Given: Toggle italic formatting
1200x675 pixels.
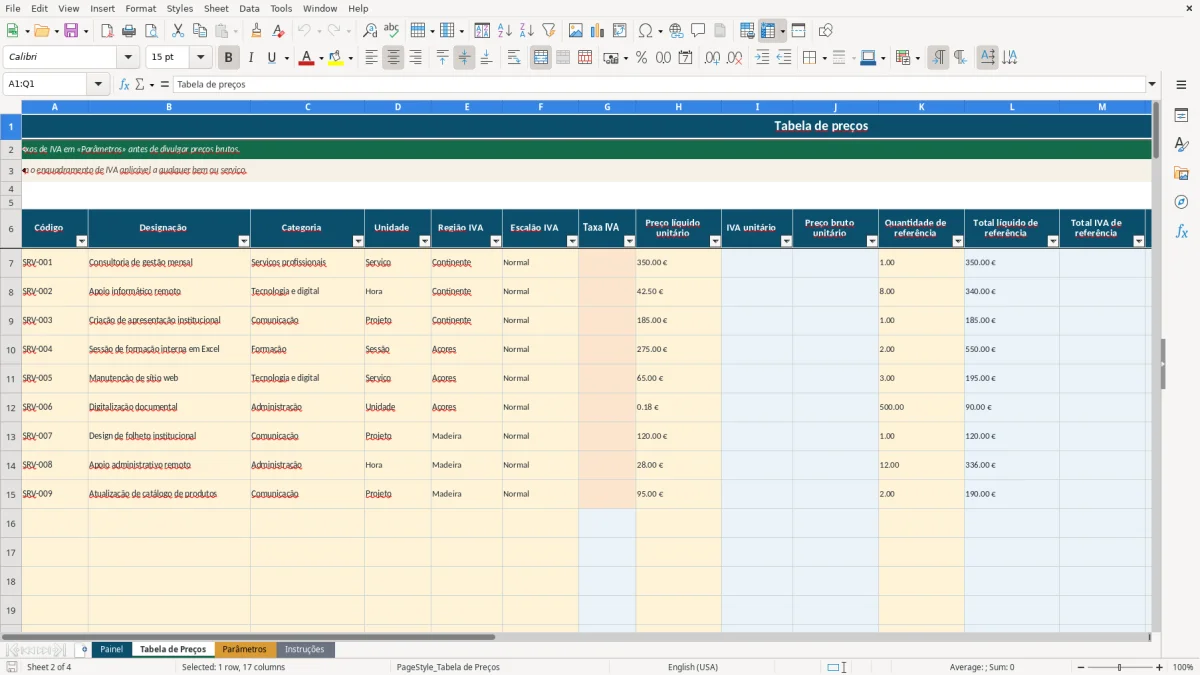Looking at the screenshot, I should (251, 58).
